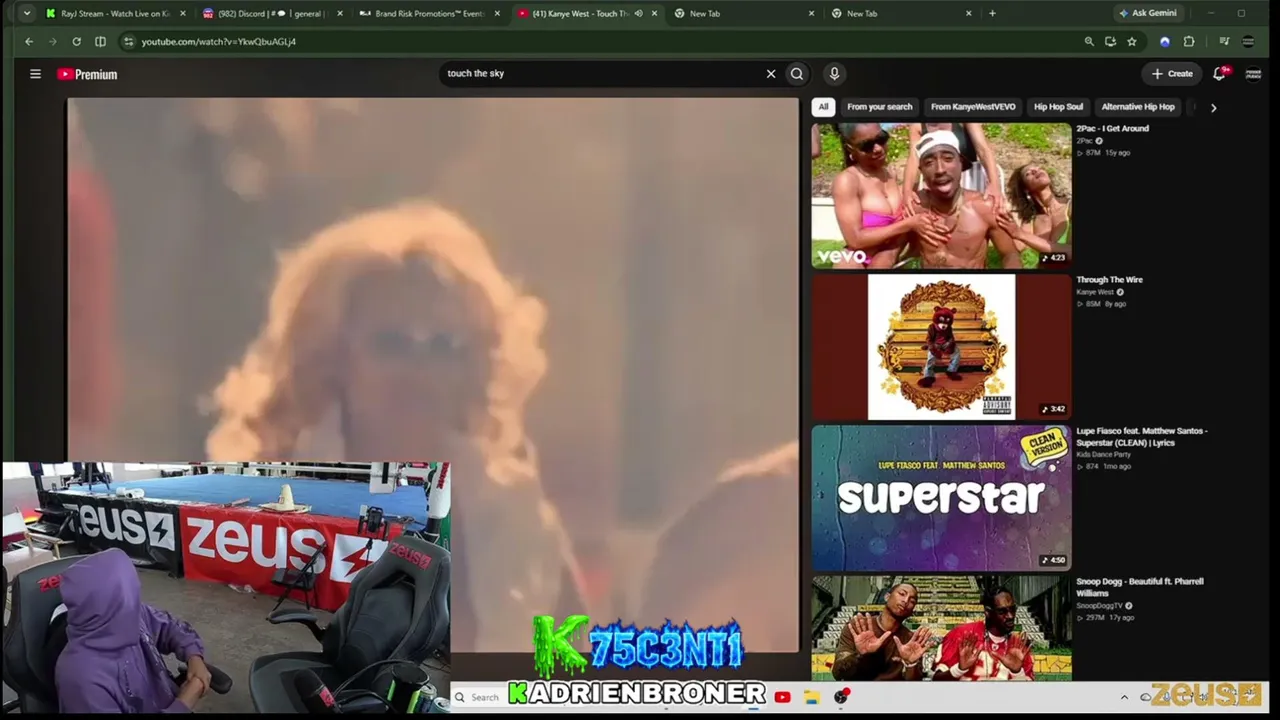This screenshot has height=720, width=1280.
Task: Click the install or cast icon in address bar
Action: (1110, 42)
